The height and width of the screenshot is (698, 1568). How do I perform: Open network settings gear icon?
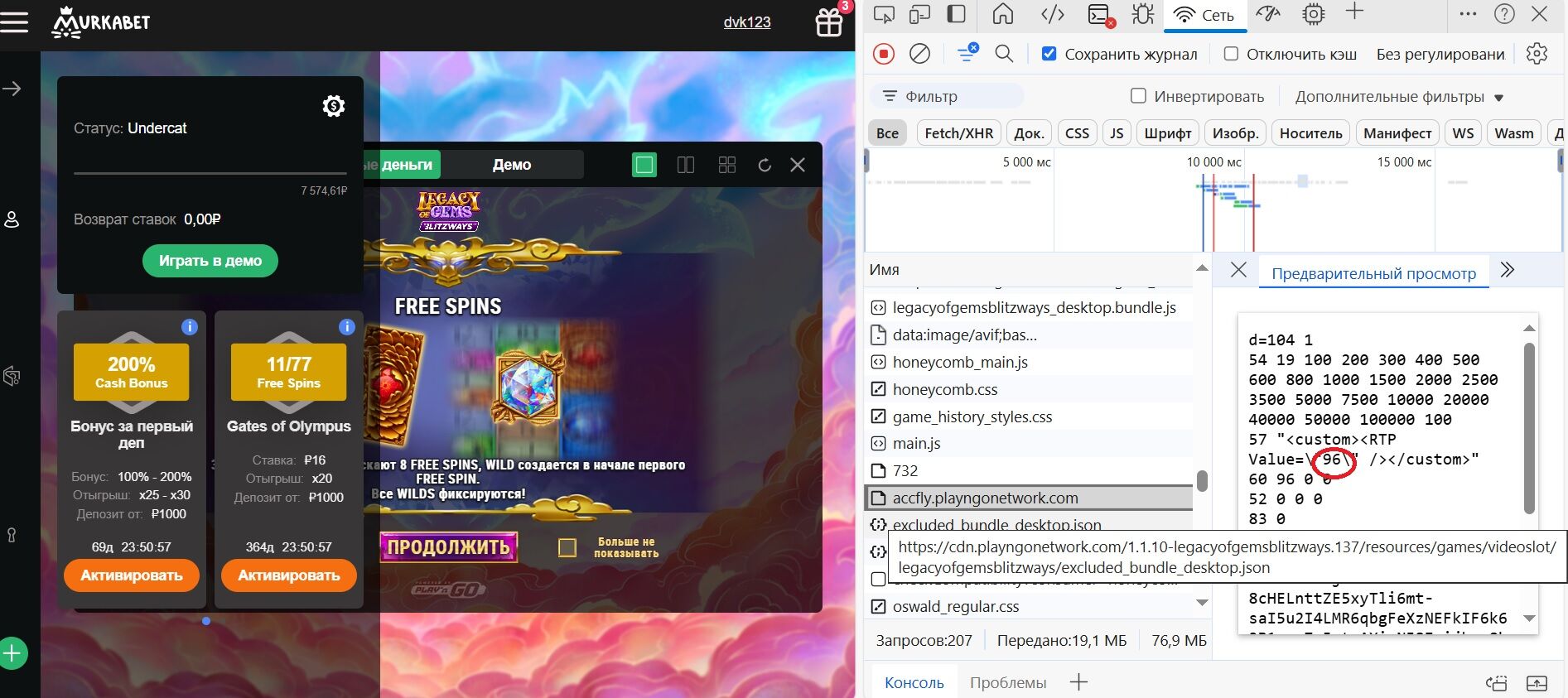(x=1537, y=54)
